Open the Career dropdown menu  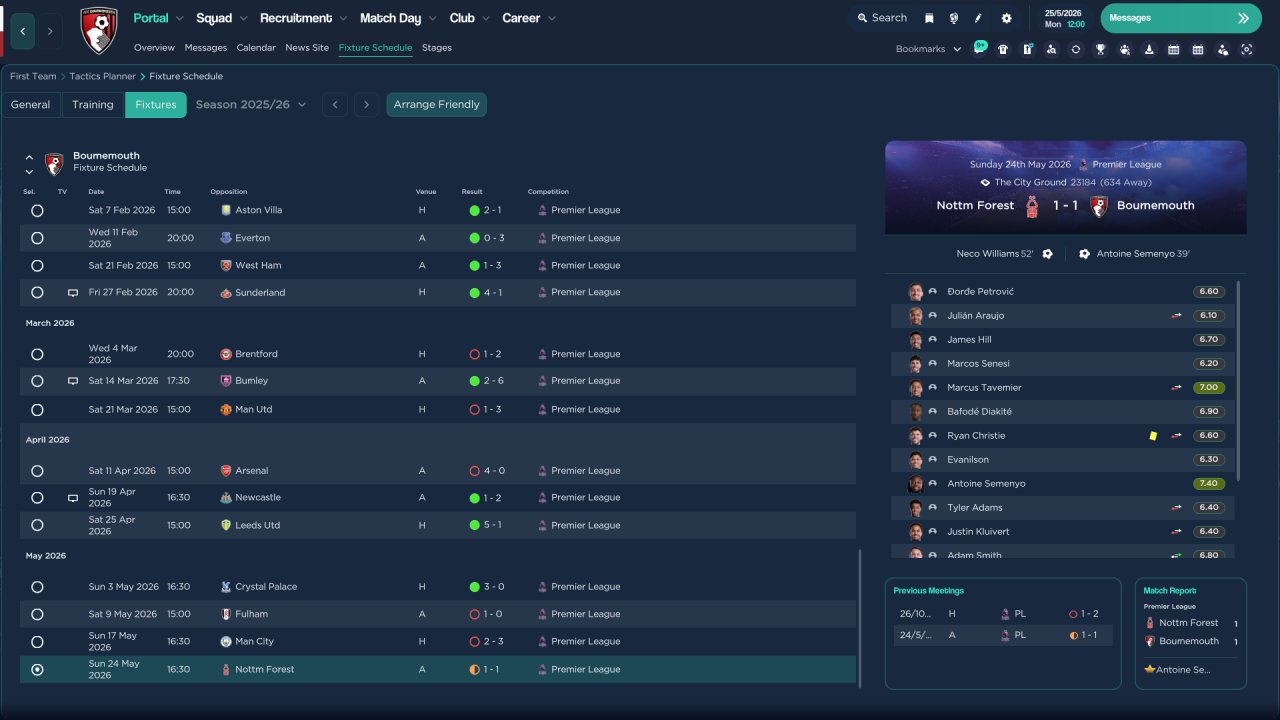coord(530,18)
